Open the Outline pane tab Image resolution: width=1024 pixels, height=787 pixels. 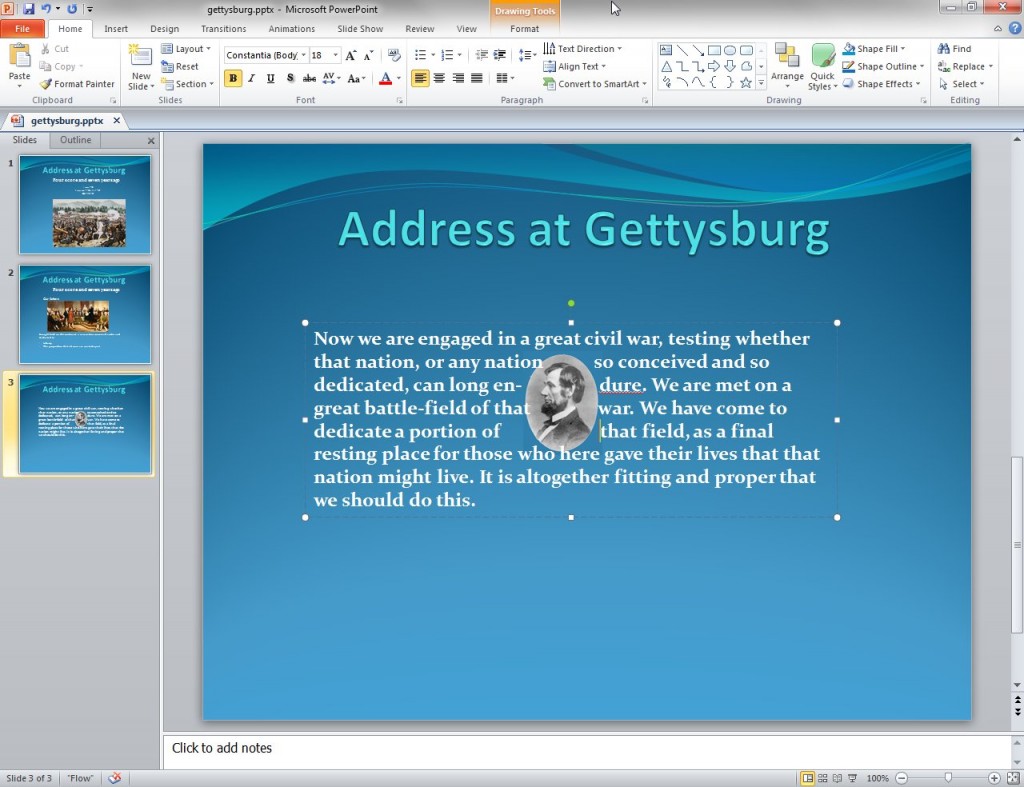click(75, 140)
